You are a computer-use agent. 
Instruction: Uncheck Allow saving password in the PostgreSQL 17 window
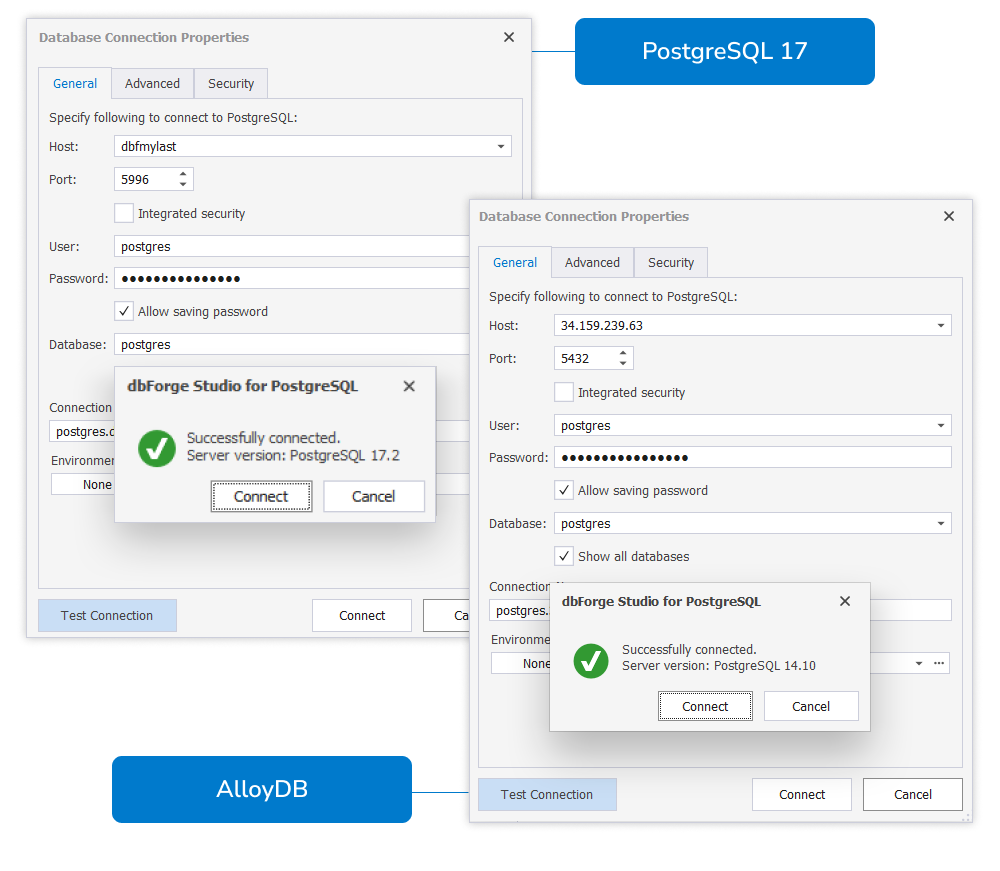coord(124,311)
